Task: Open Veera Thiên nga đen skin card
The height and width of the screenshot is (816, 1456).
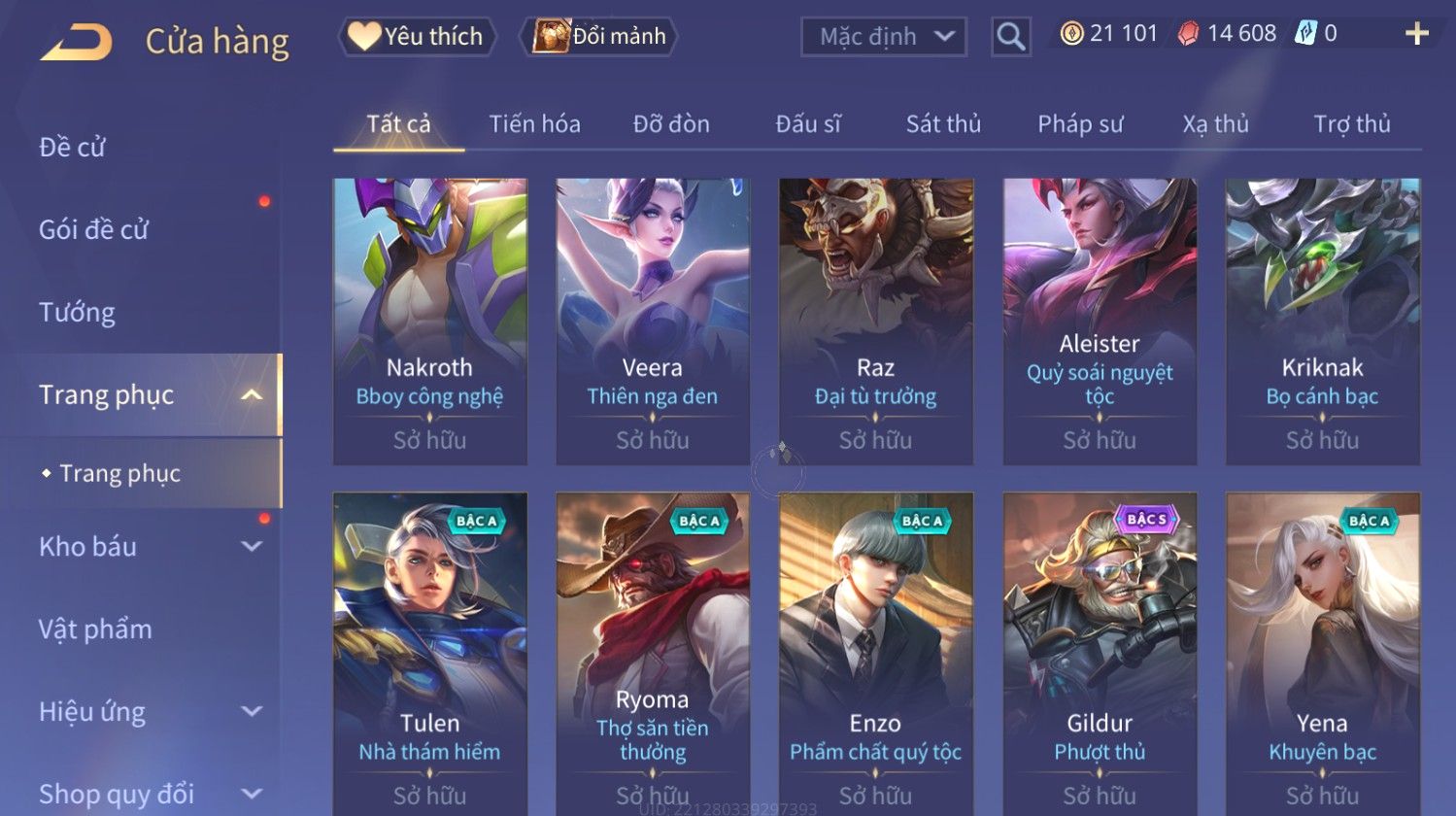Action: pyautogui.click(x=653, y=322)
